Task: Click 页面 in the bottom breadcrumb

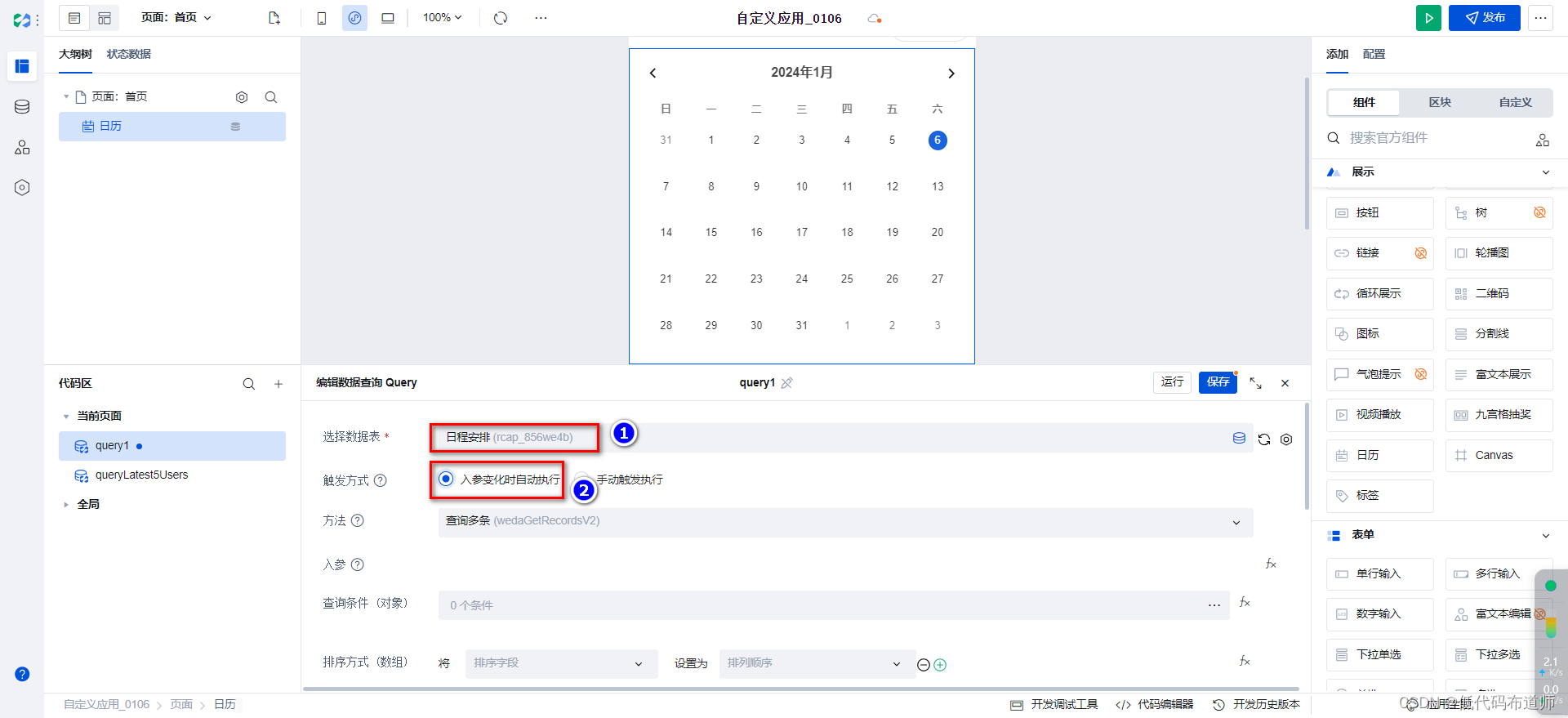Action: 181,704
